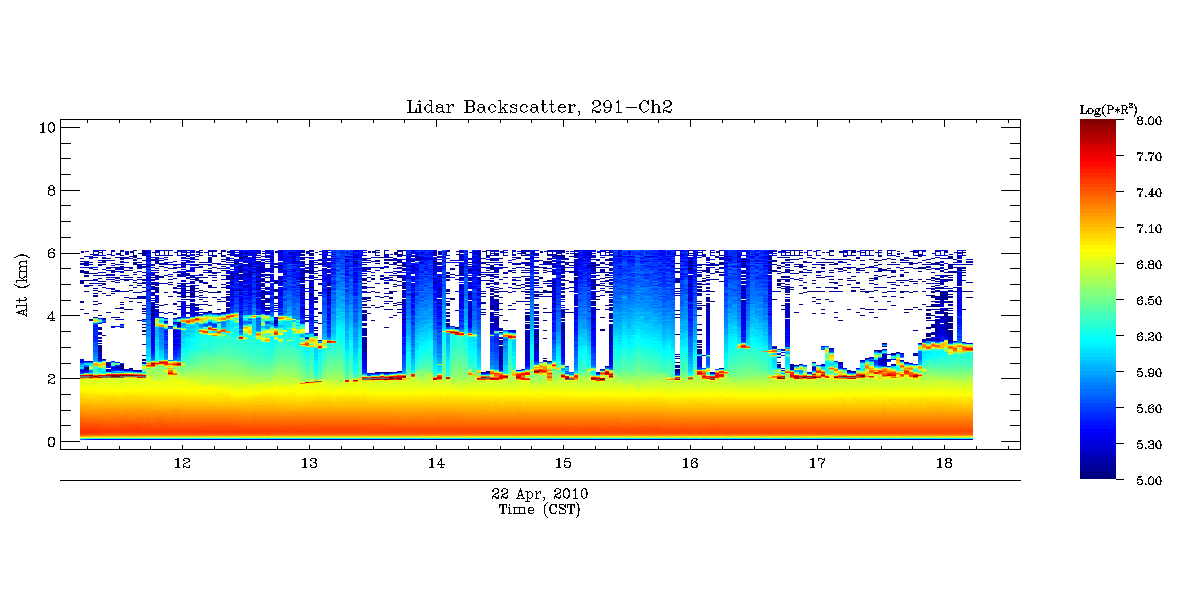Click the colorbar value '5.00'
The width and height of the screenshot is (1200, 600).
[x=1148, y=481]
